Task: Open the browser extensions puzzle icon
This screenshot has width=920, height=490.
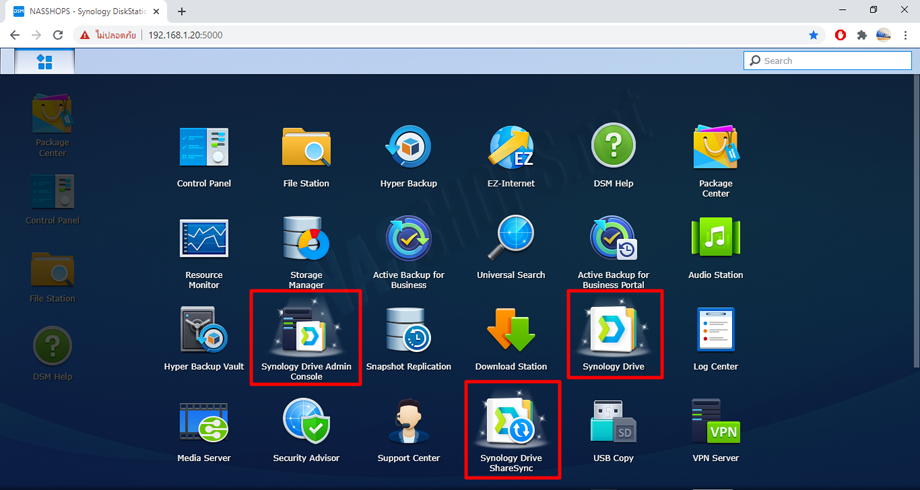Action: coord(862,35)
